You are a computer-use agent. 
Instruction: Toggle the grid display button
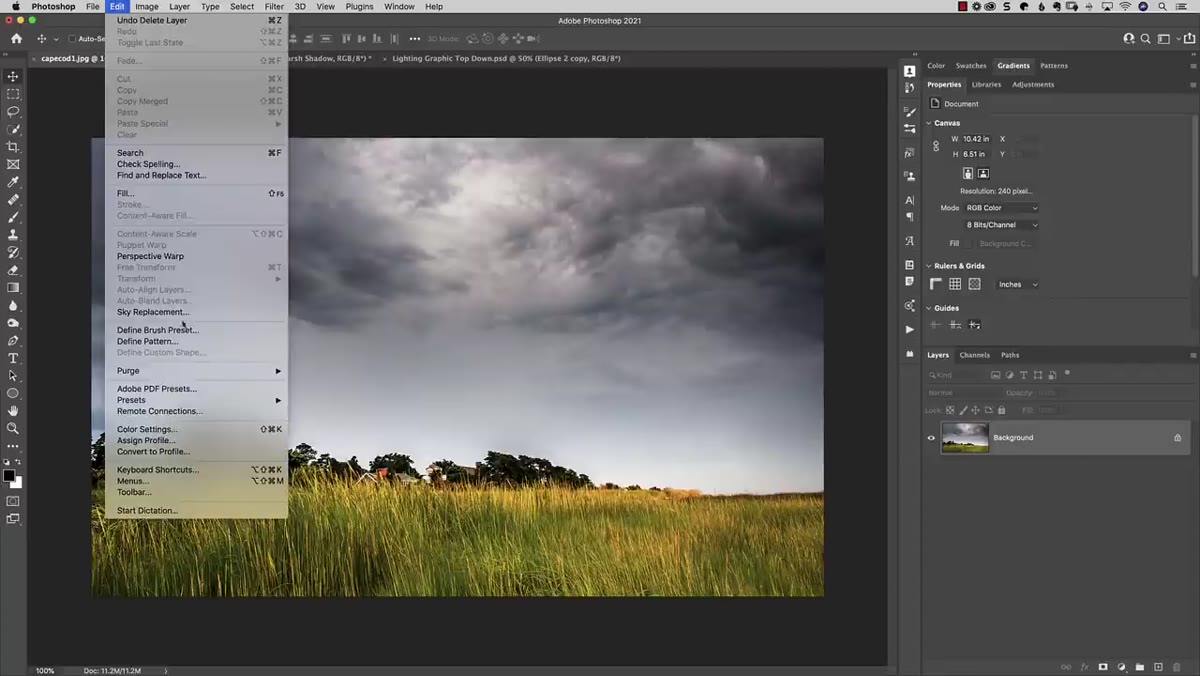click(955, 284)
